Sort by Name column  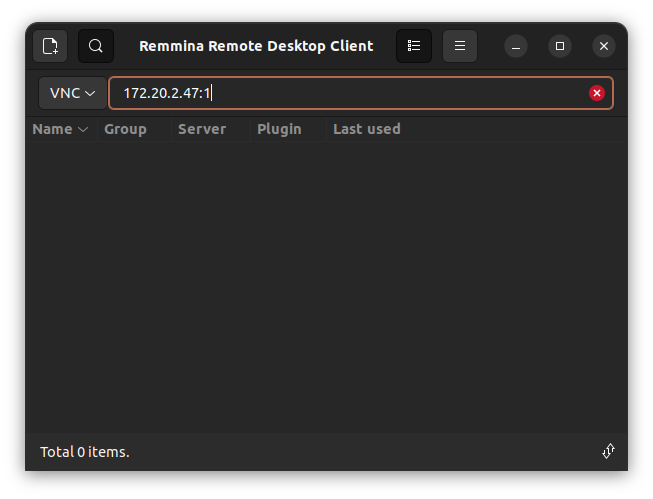[x=61, y=129]
